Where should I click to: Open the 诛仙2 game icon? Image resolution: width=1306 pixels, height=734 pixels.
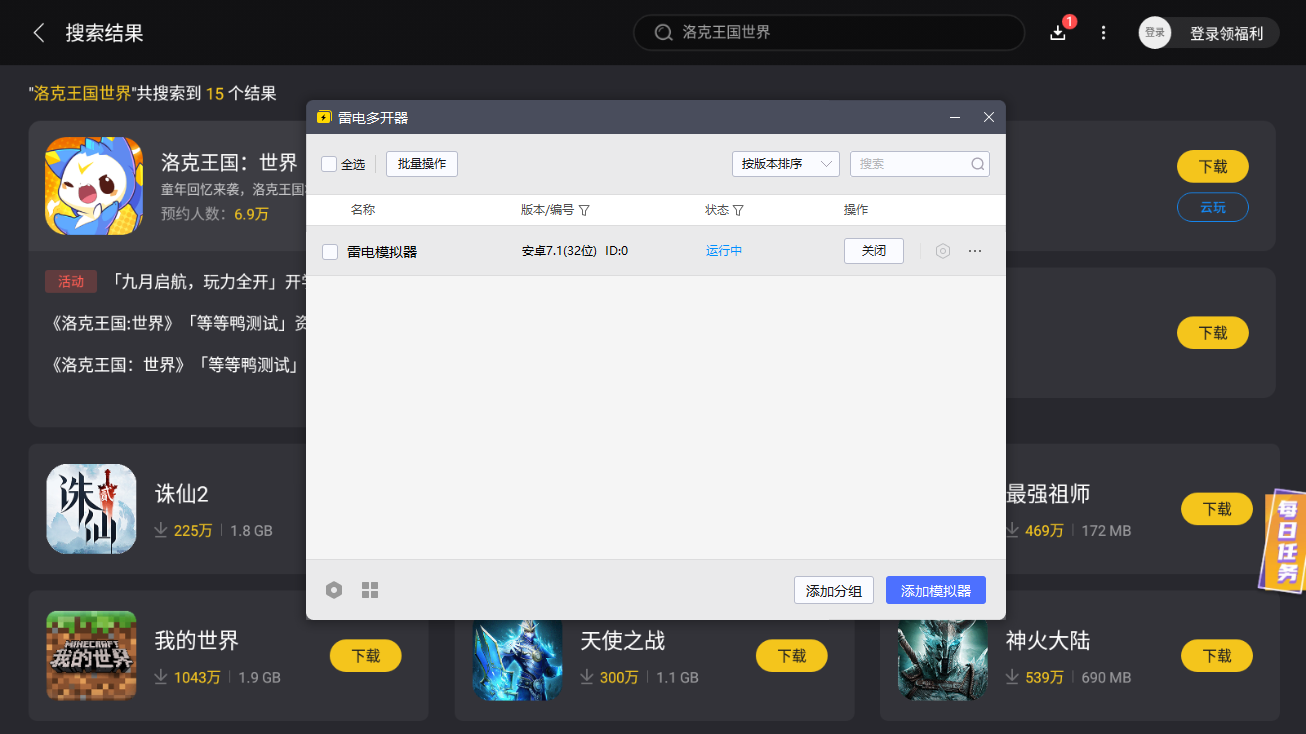[x=91, y=509]
